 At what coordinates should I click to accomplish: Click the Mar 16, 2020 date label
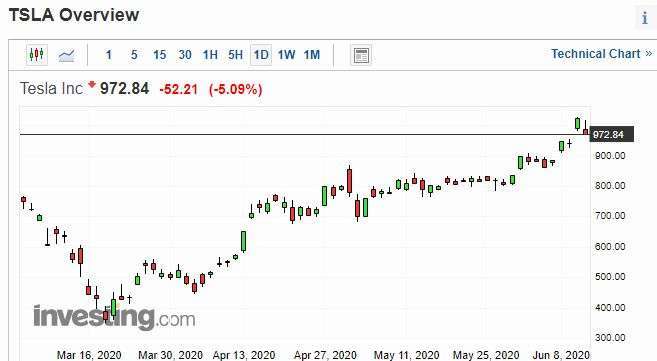click(89, 355)
